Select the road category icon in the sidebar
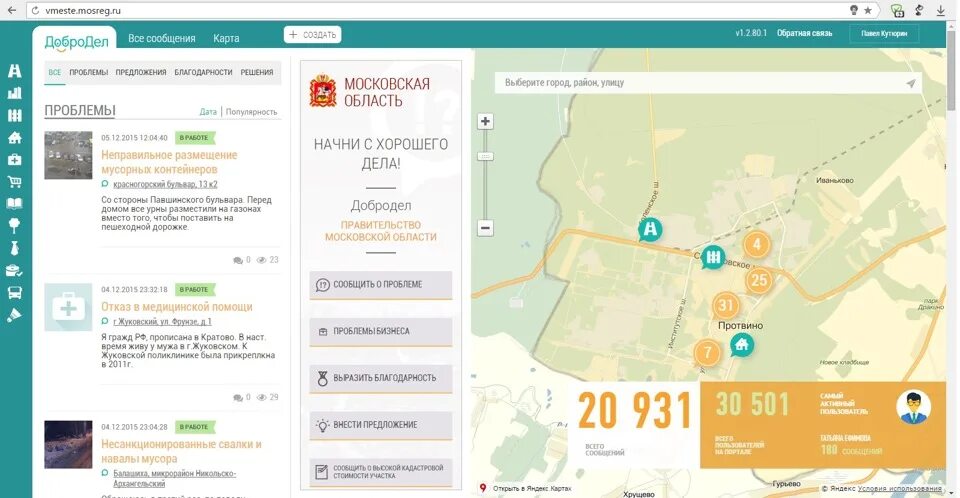 [x=15, y=70]
